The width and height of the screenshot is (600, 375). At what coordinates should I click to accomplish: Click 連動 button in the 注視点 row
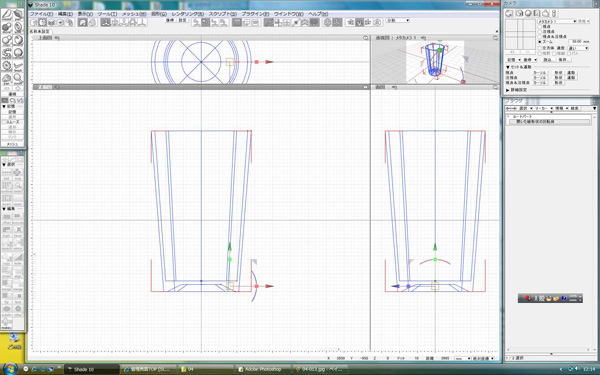571,78
